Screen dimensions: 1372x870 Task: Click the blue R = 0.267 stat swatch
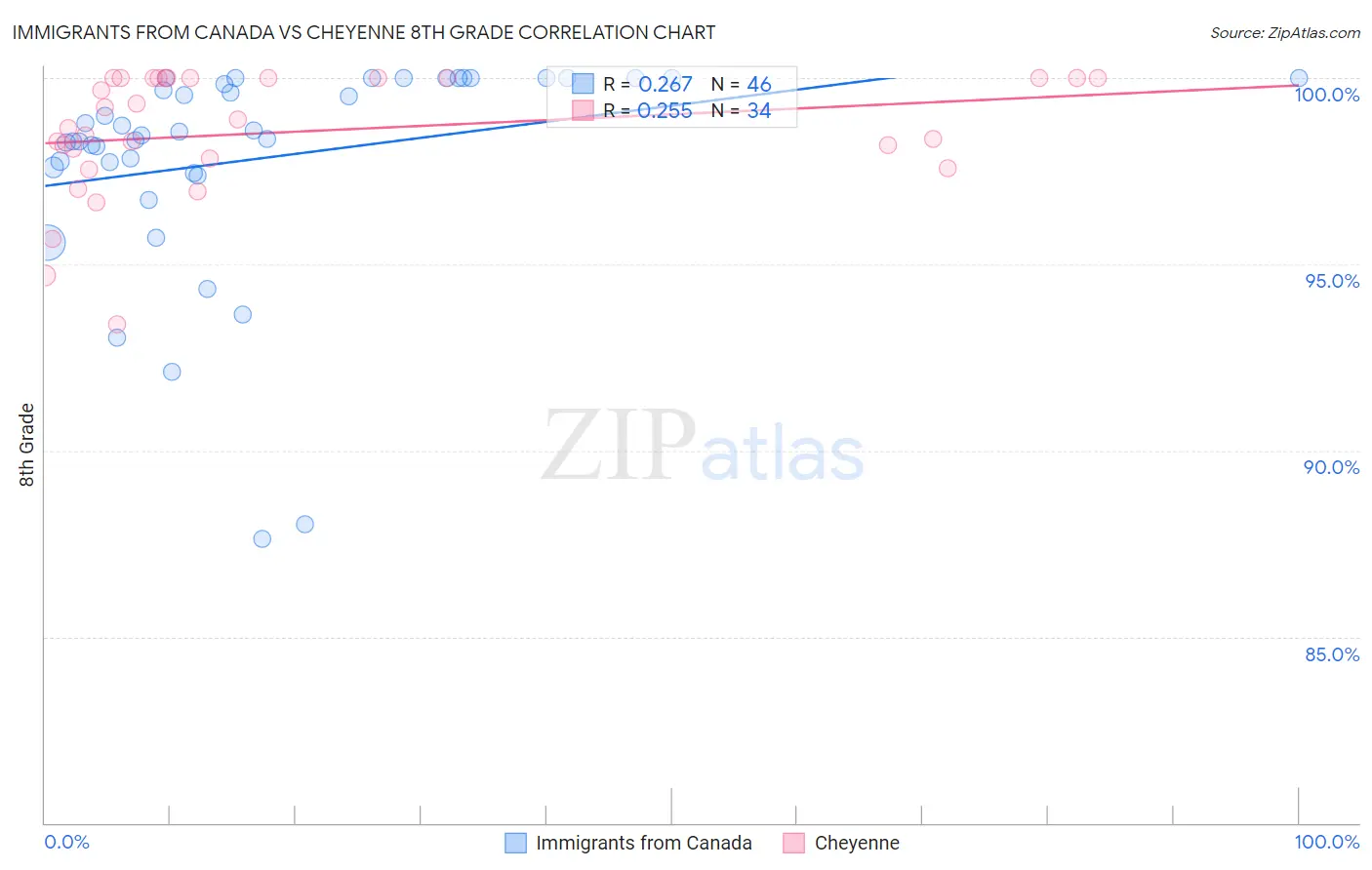tap(583, 84)
